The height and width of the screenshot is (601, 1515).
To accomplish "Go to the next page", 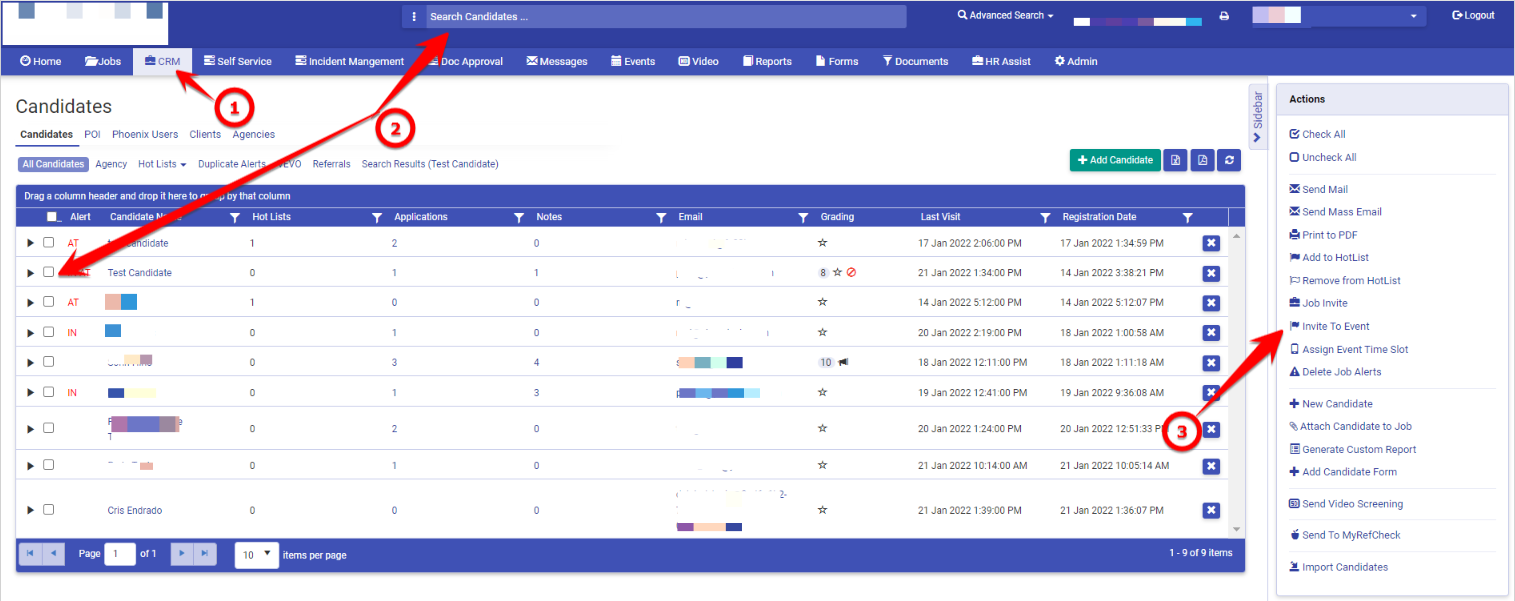I will point(182,553).
